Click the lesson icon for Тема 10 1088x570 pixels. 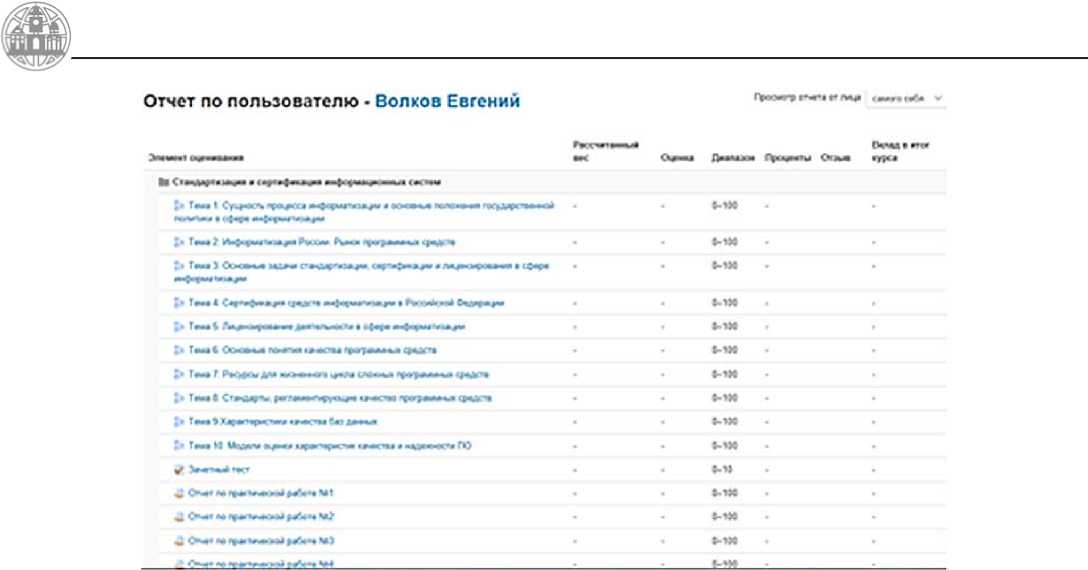tap(179, 446)
